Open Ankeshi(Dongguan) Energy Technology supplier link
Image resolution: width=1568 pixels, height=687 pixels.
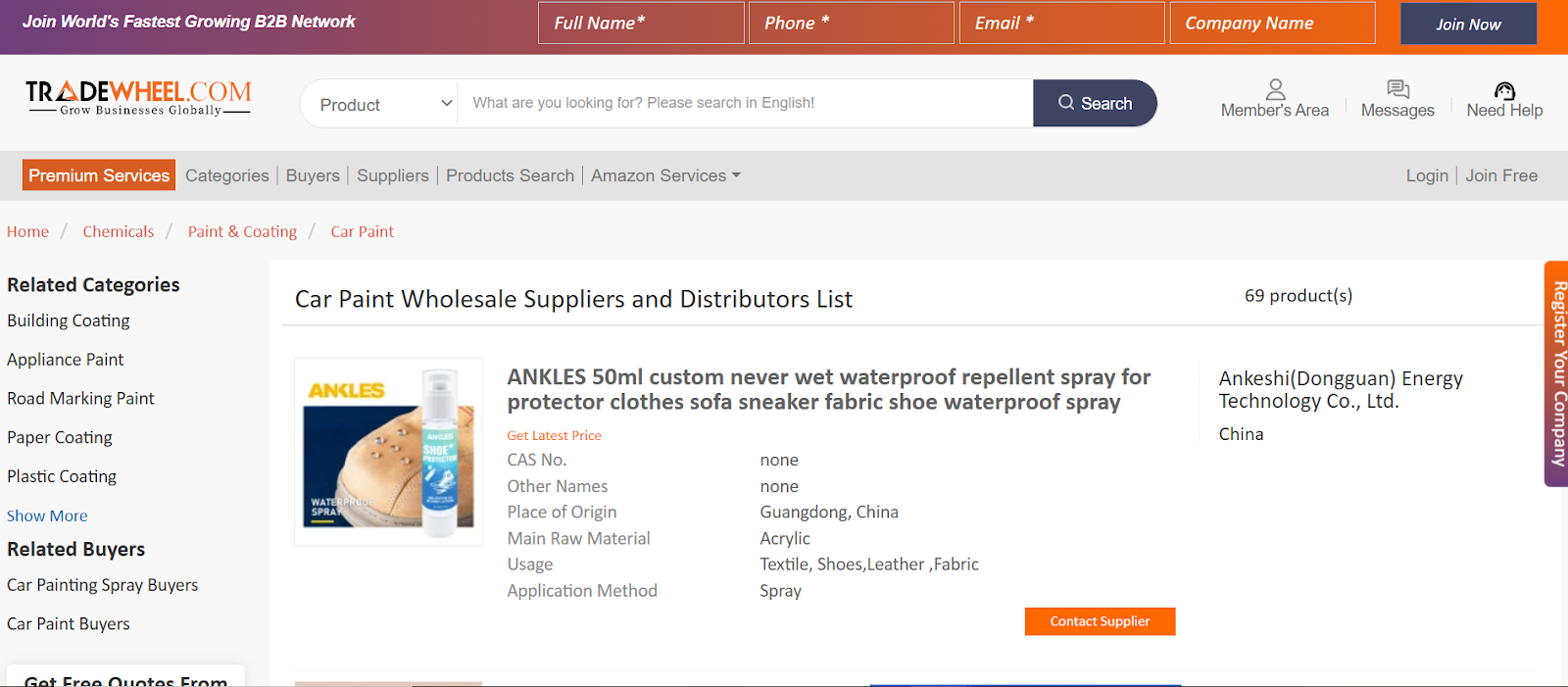point(1341,389)
